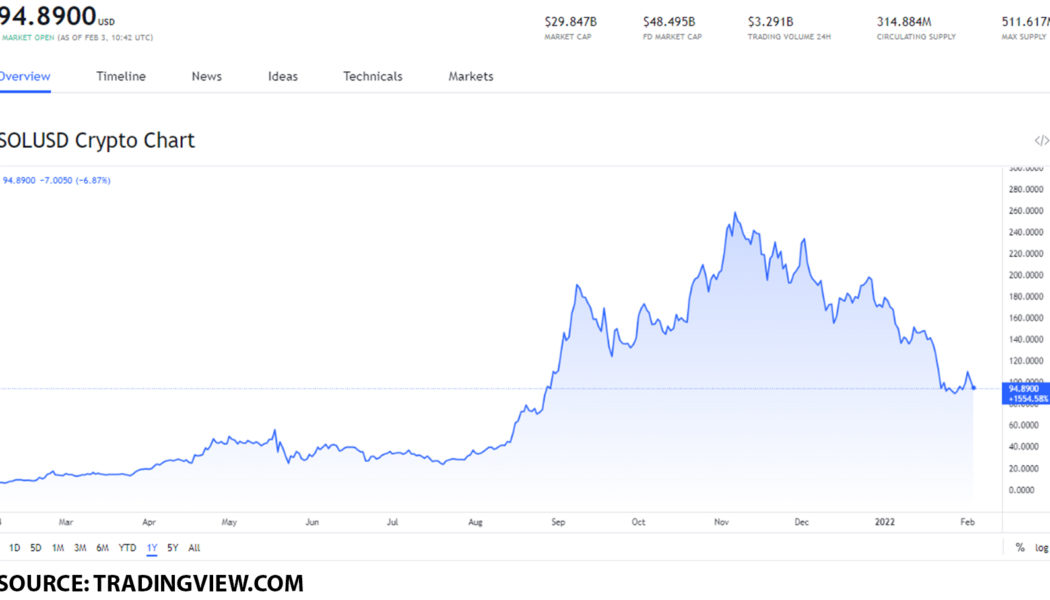The width and height of the screenshot is (1050, 600).
Task: Switch to the Timeline tab
Action: 121,76
